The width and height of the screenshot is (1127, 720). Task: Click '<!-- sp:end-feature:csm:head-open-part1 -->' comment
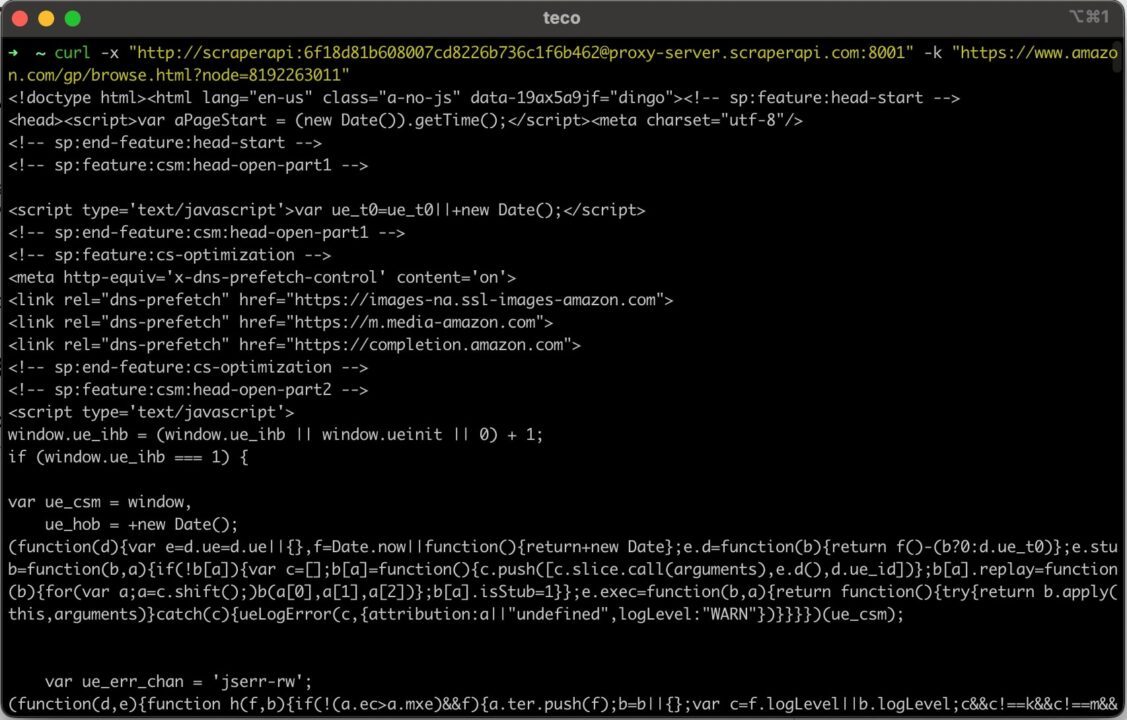206,232
